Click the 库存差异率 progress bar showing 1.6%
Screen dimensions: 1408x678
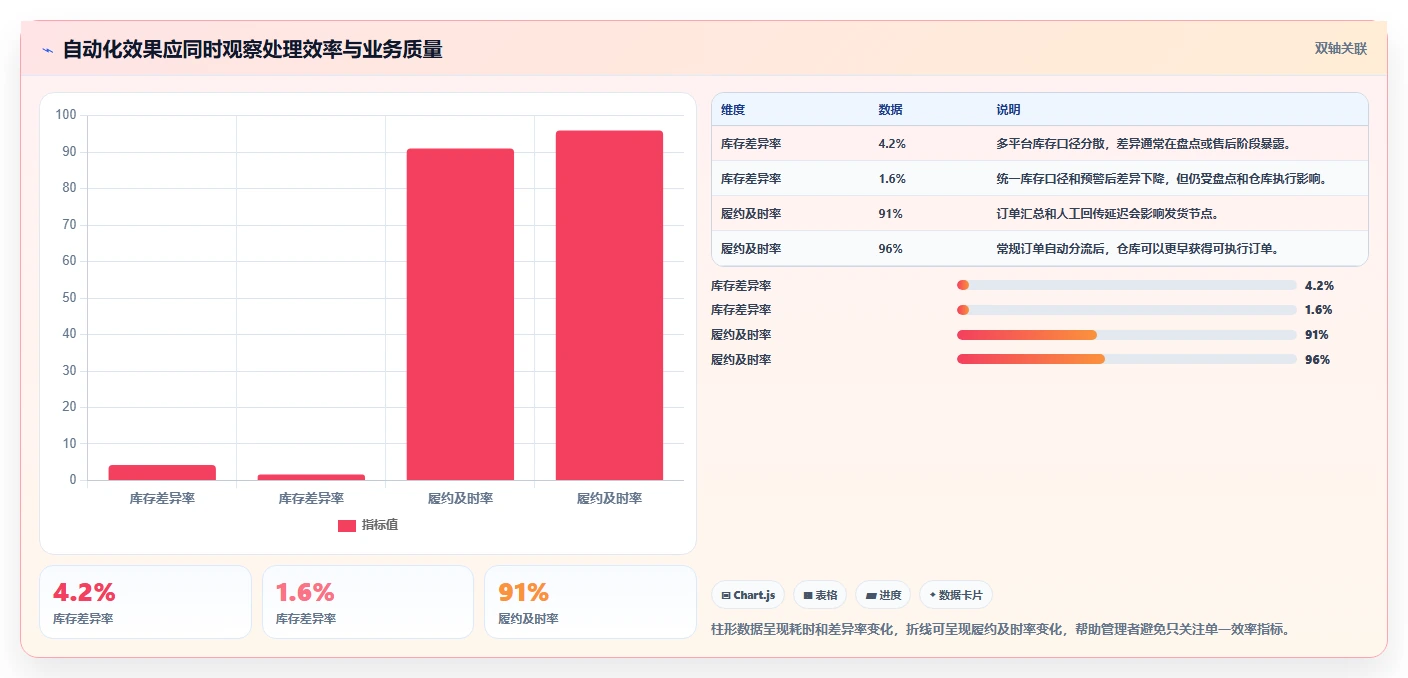1127,310
